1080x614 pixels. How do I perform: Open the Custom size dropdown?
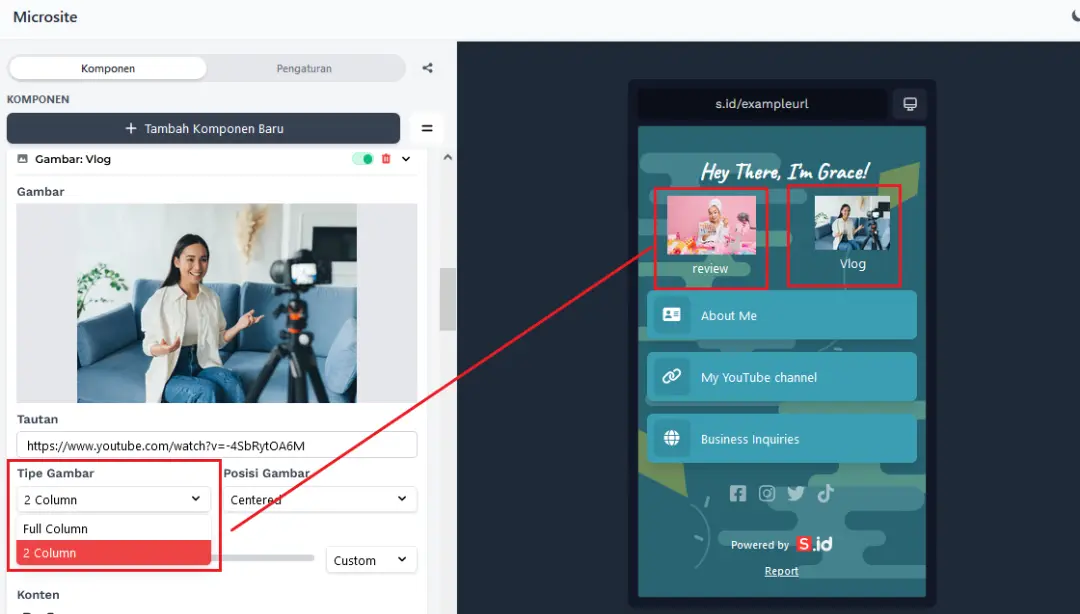point(371,560)
